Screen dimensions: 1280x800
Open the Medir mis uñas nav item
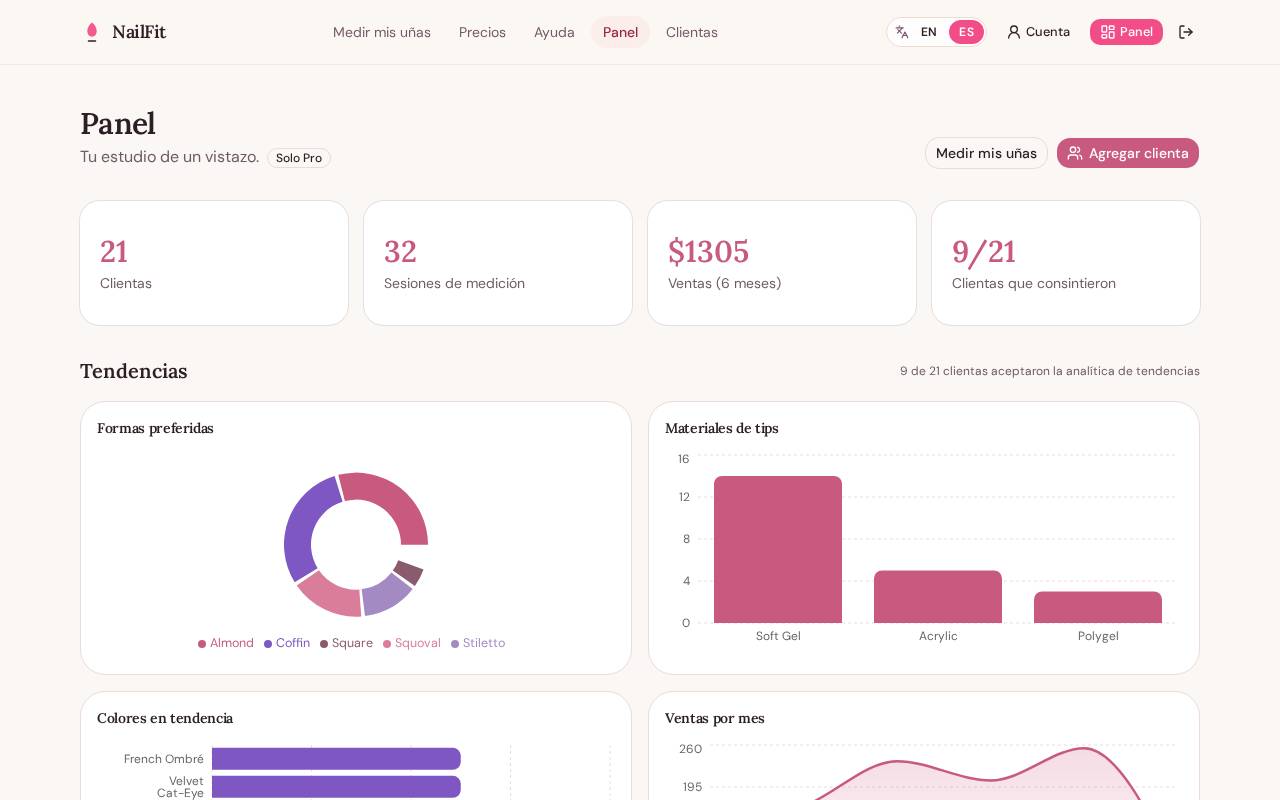[x=382, y=32]
